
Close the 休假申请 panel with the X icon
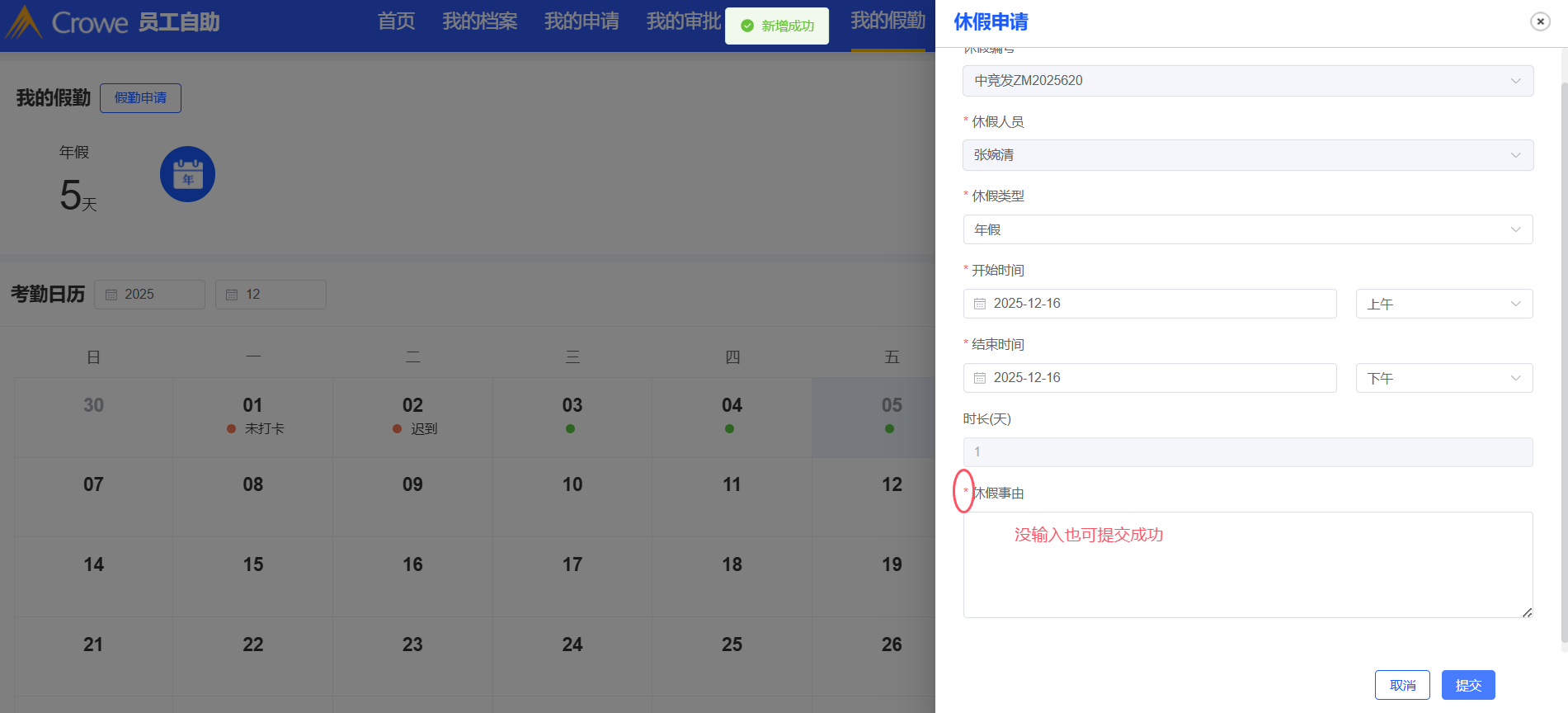click(x=1540, y=22)
